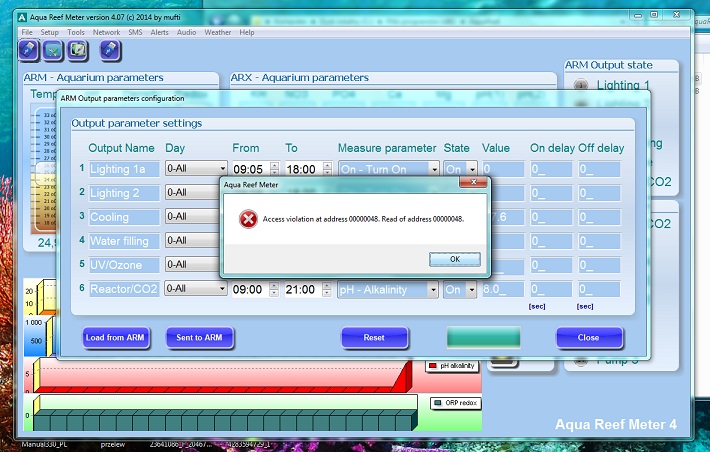Open the Setup menu
710x452 pixels.
coord(50,32)
